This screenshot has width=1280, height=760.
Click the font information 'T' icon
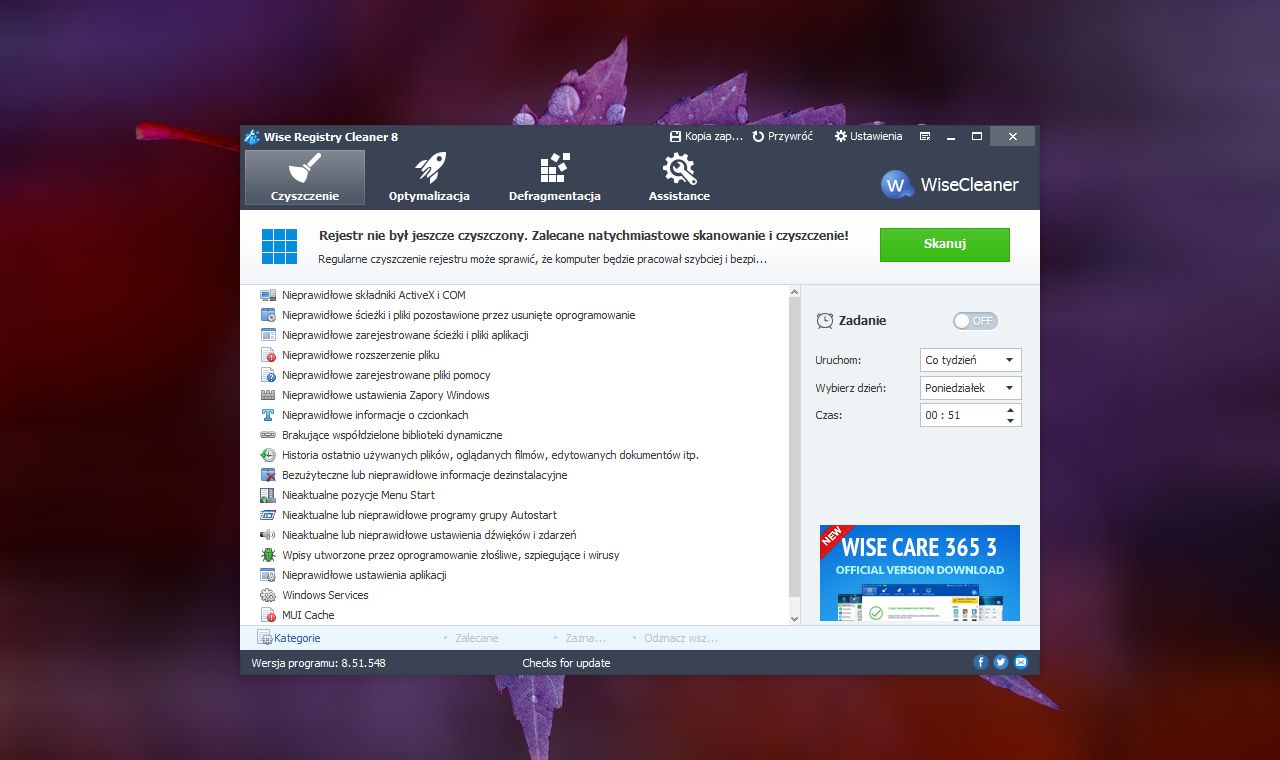coord(267,415)
